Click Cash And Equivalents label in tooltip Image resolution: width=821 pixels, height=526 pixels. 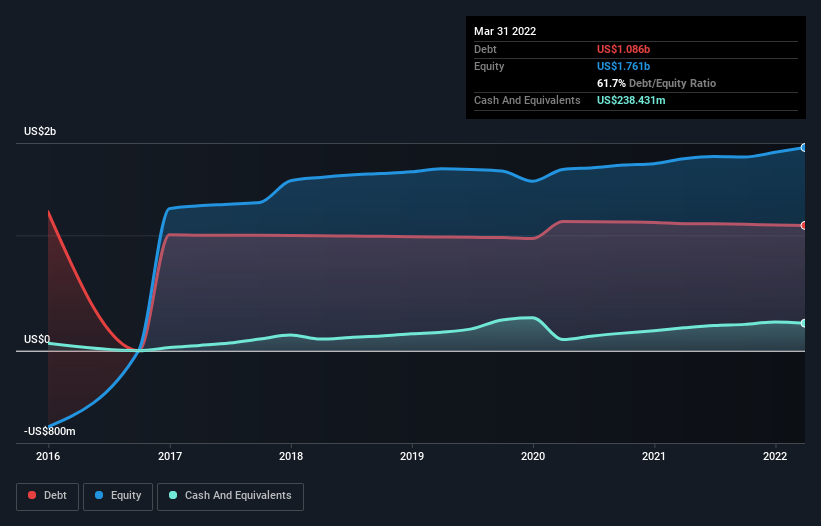click(x=527, y=100)
